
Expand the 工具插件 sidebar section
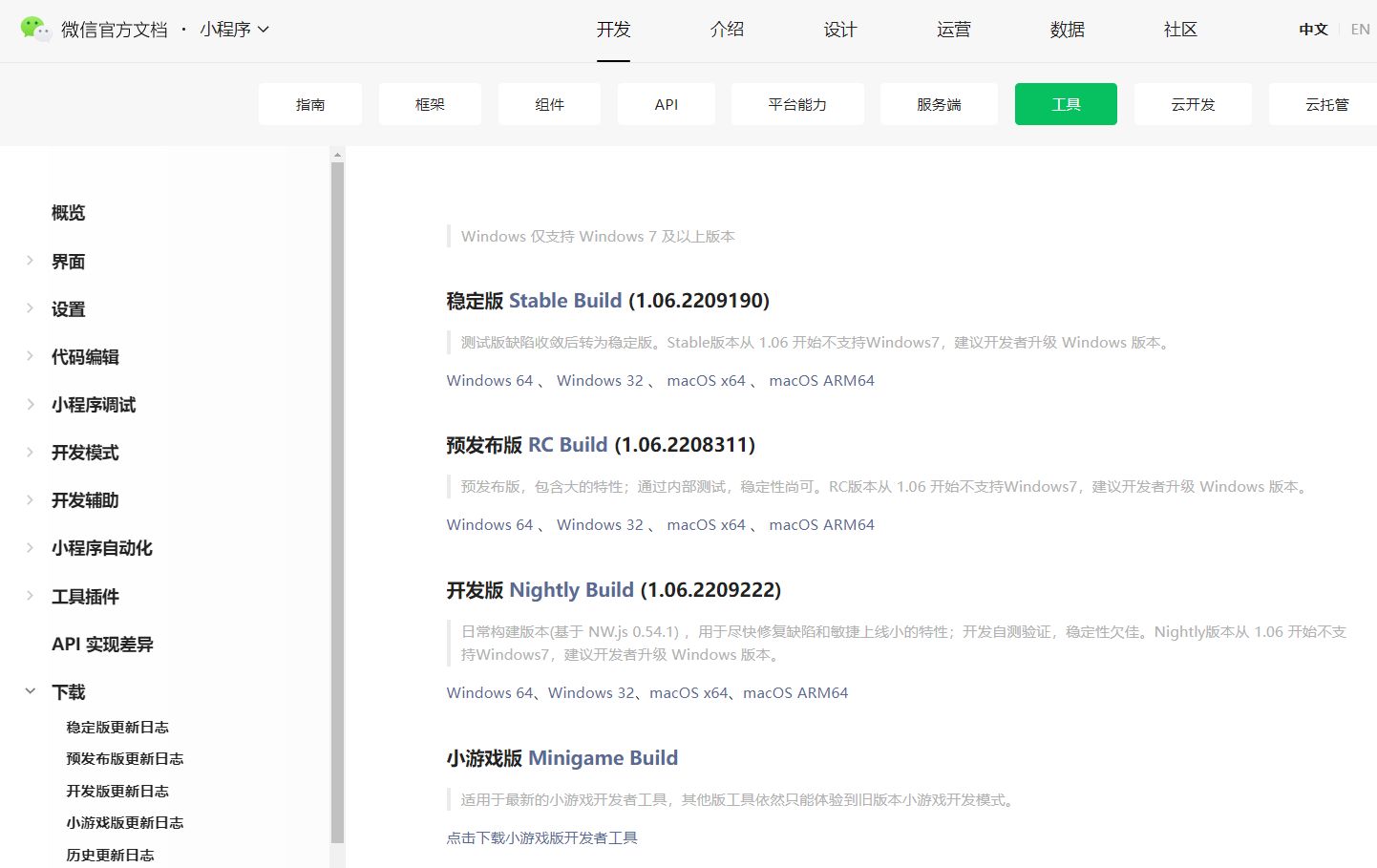coord(30,596)
